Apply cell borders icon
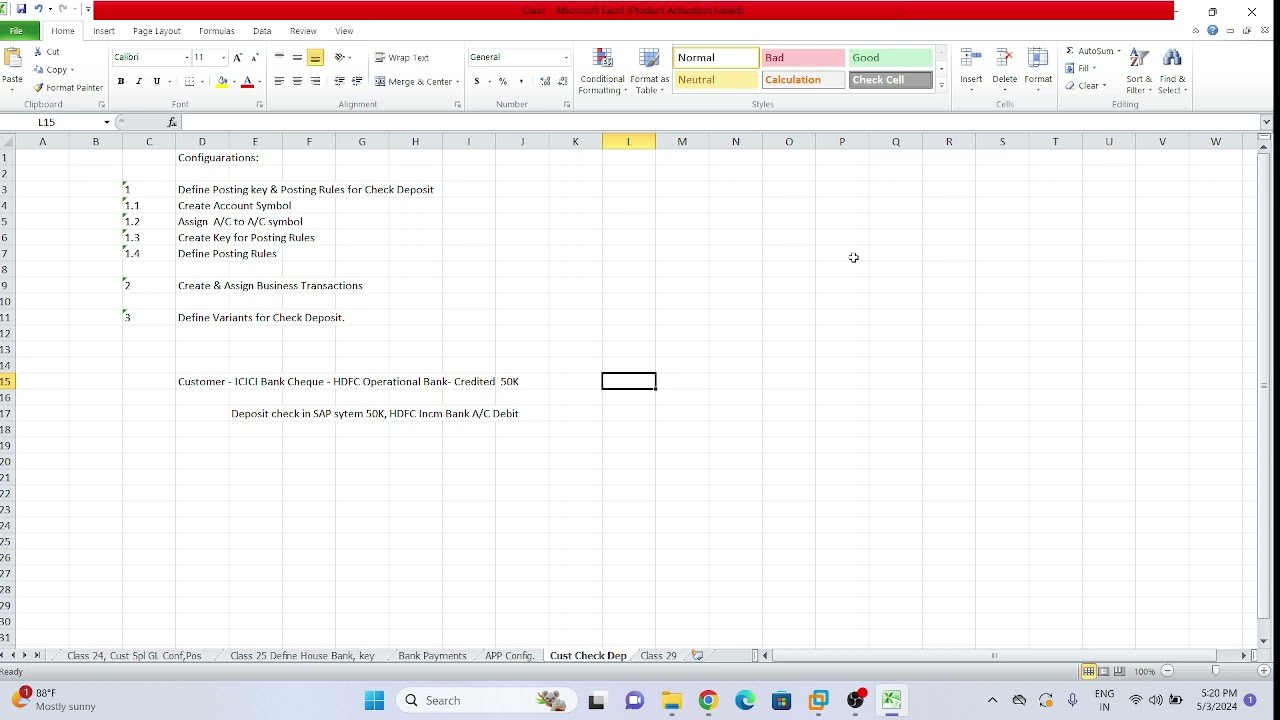The image size is (1280, 720). pyautogui.click(x=189, y=82)
